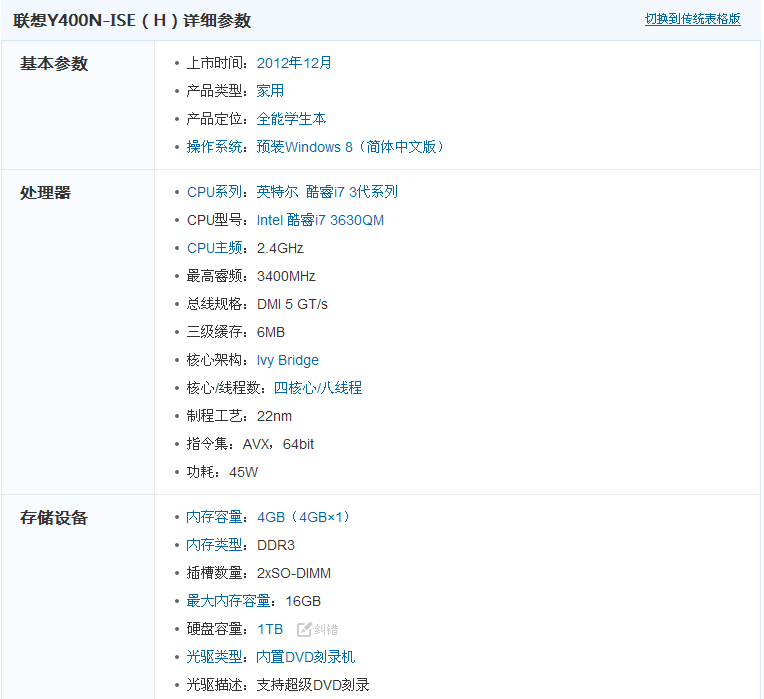764x699 pixels.
Task: Click the 最高睿频 label
Action: point(214,276)
